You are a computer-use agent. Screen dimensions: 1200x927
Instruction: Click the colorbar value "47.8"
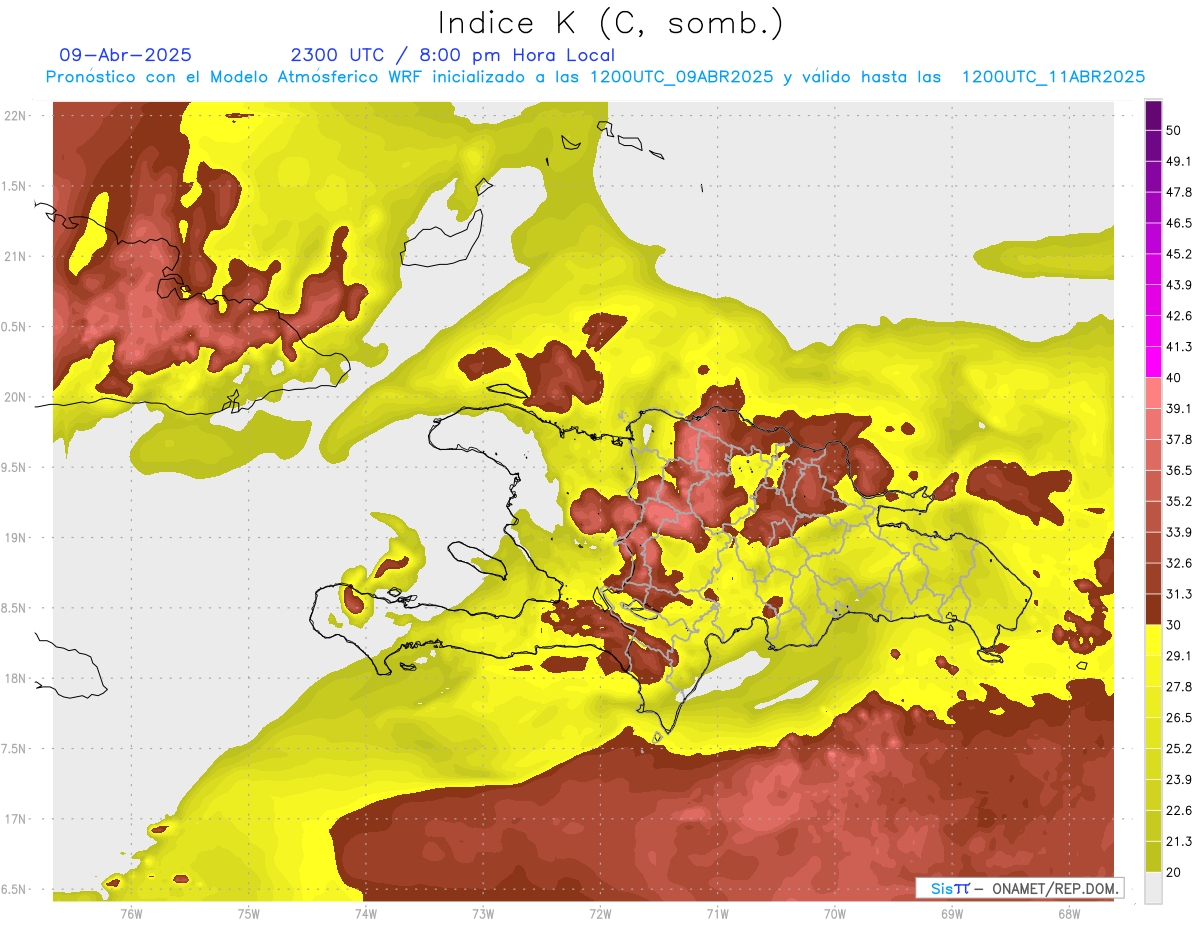(1179, 192)
